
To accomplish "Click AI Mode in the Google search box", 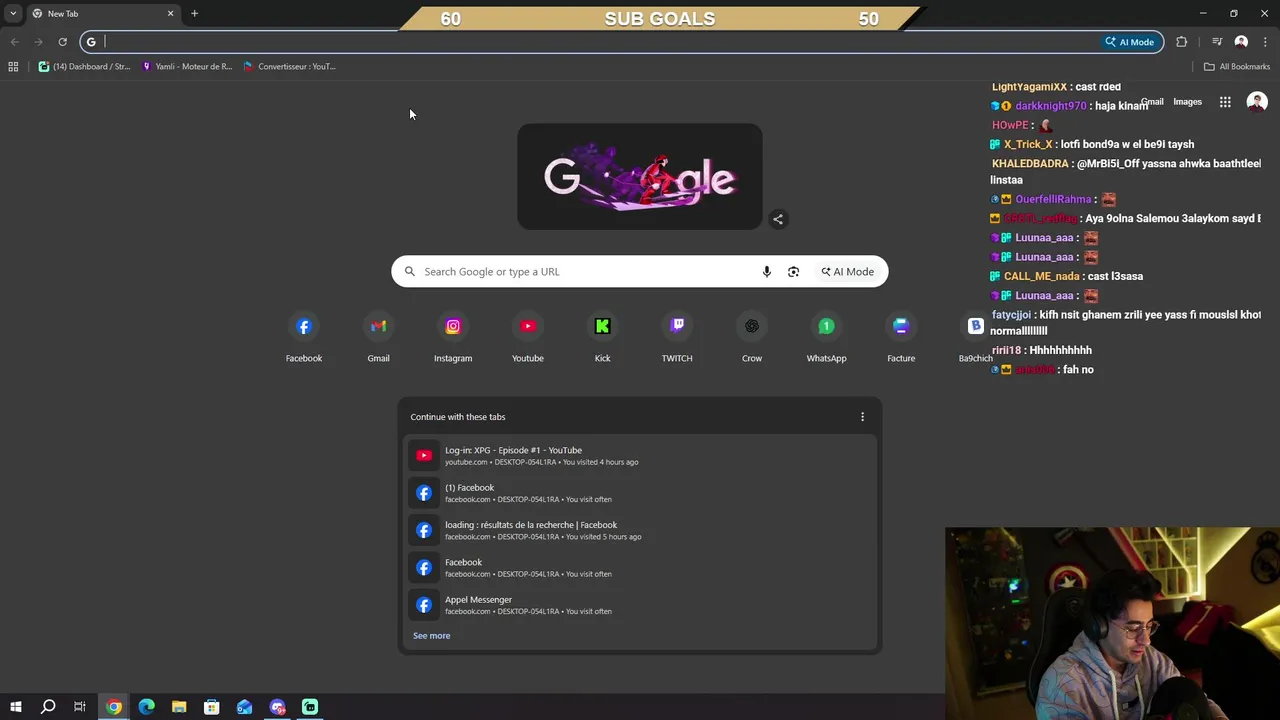I will [x=848, y=272].
